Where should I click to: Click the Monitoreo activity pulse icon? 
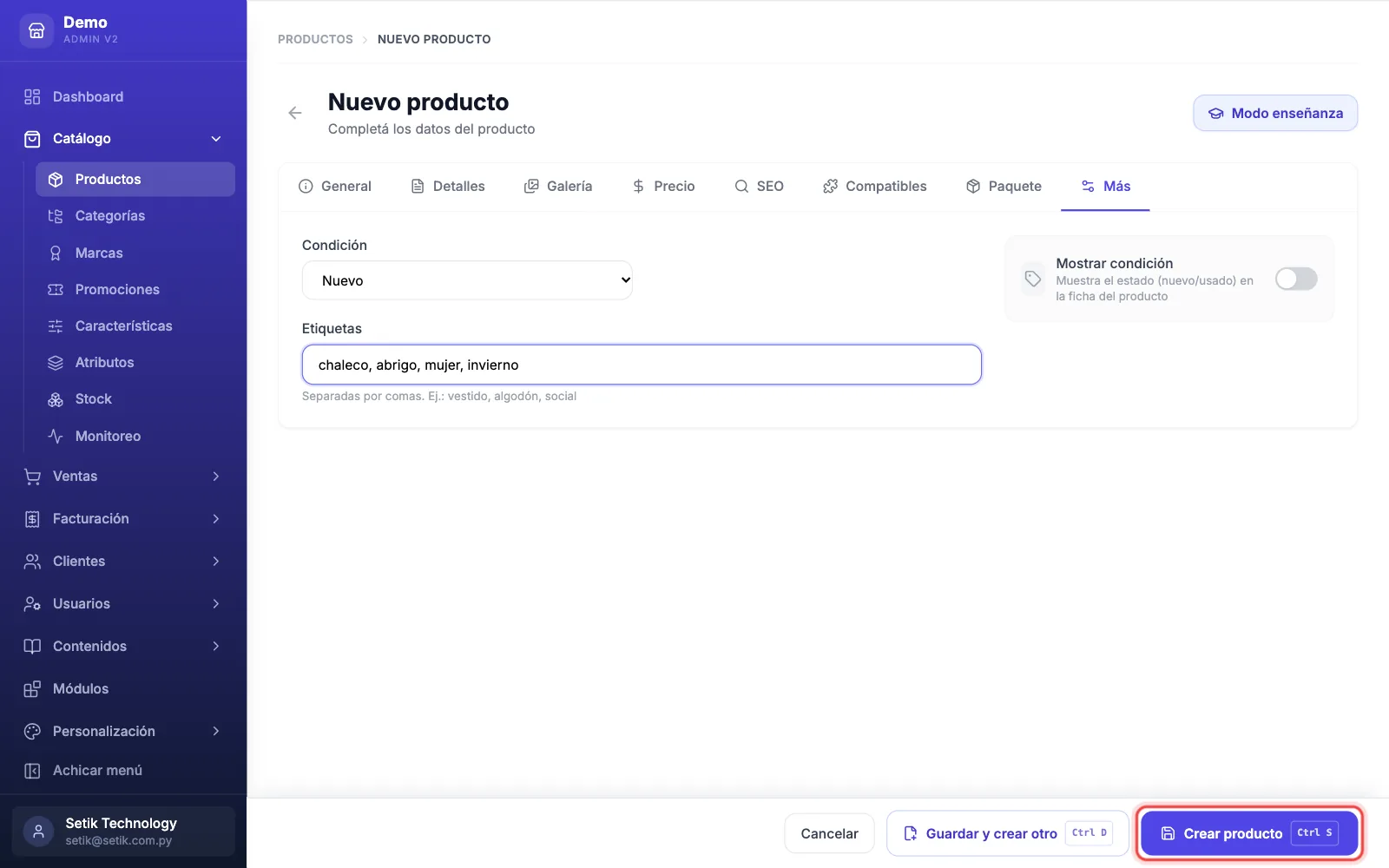(56, 436)
